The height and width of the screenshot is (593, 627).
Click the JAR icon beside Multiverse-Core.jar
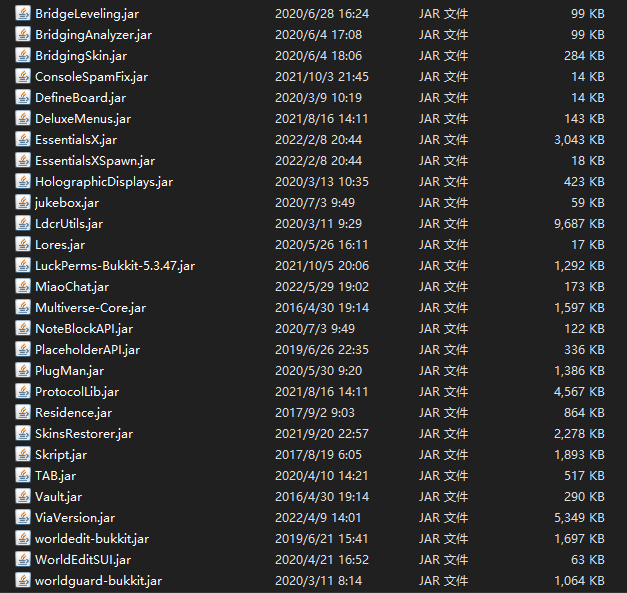23,307
